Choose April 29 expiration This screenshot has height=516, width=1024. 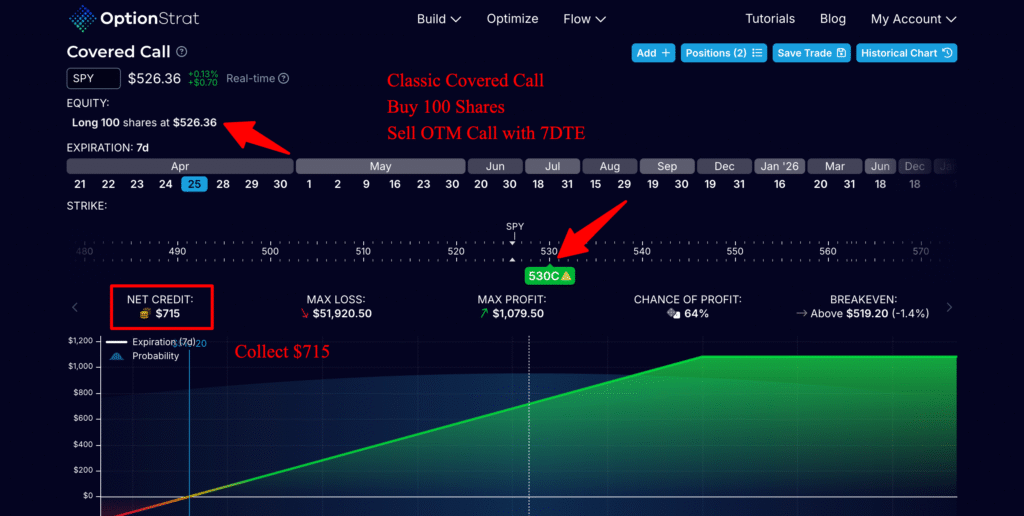(251, 184)
